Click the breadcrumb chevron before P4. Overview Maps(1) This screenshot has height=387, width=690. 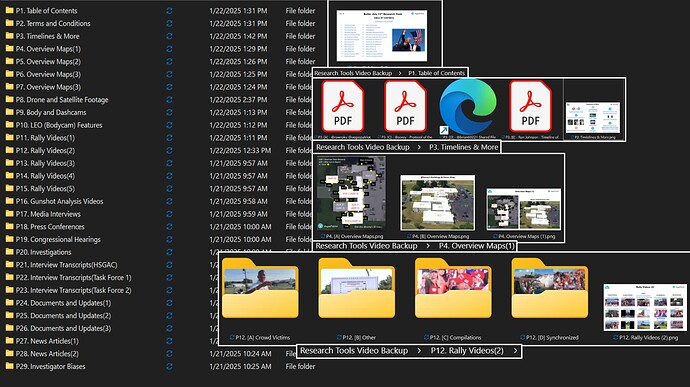tap(428, 246)
